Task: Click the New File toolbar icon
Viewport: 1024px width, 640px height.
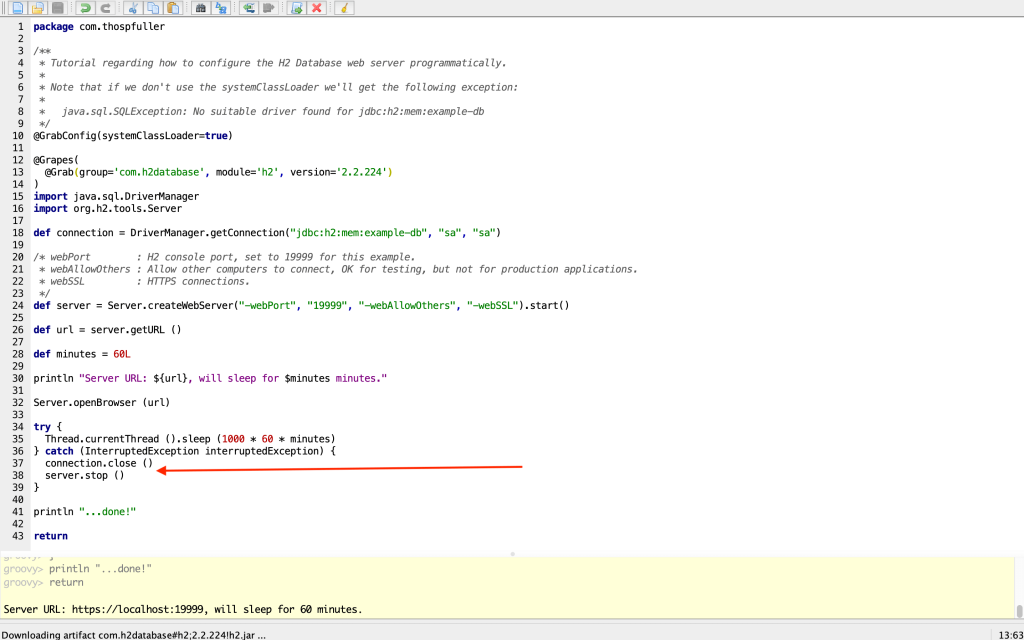Action: click(17, 8)
